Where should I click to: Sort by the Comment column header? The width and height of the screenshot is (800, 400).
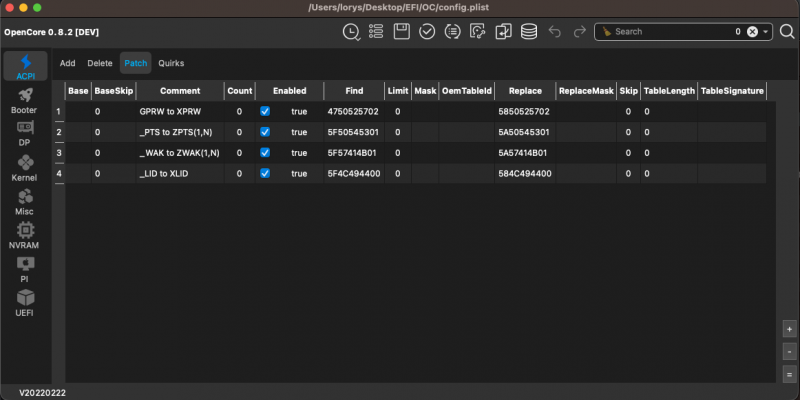(180, 91)
